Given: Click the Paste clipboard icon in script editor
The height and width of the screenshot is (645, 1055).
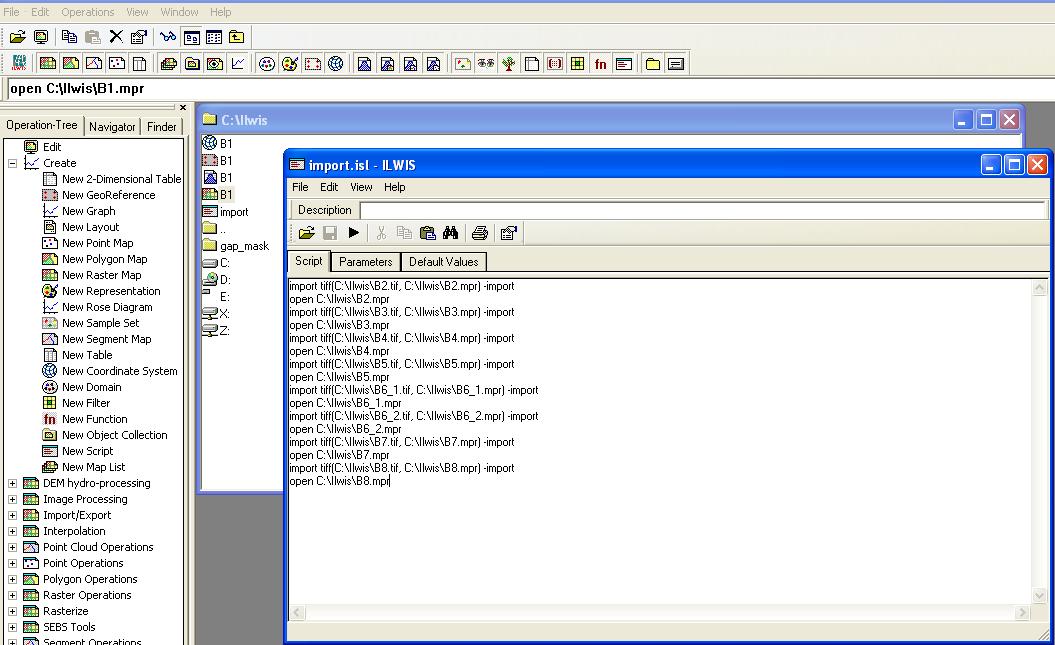Looking at the screenshot, I should 428,233.
